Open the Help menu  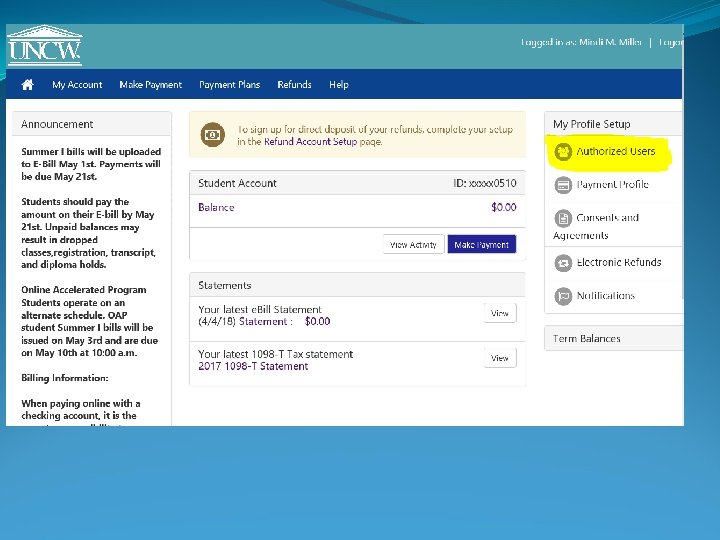click(339, 84)
